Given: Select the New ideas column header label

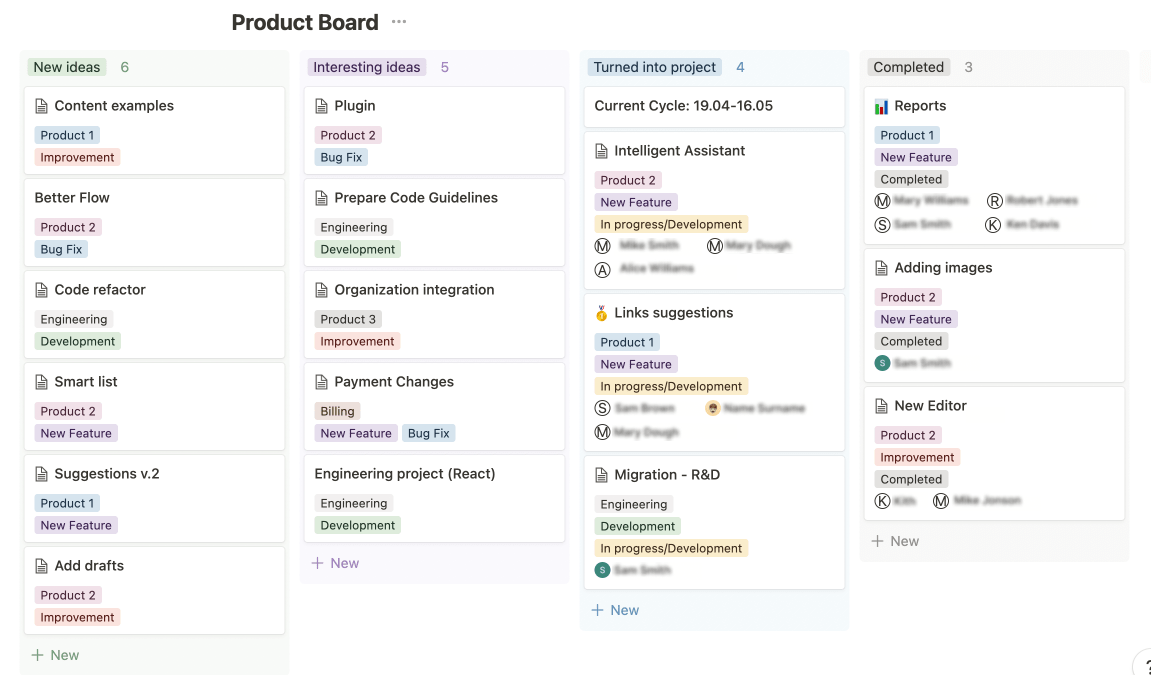Looking at the screenshot, I should coord(67,67).
